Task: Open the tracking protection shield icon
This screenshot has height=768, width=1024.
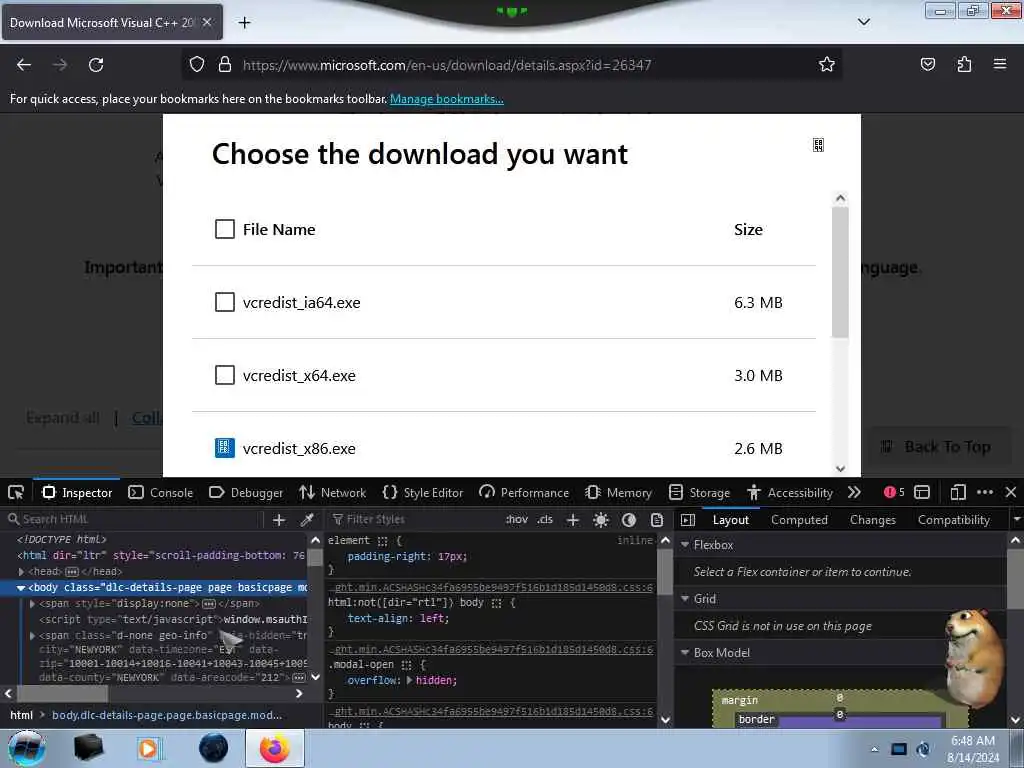Action: pyautogui.click(x=197, y=64)
